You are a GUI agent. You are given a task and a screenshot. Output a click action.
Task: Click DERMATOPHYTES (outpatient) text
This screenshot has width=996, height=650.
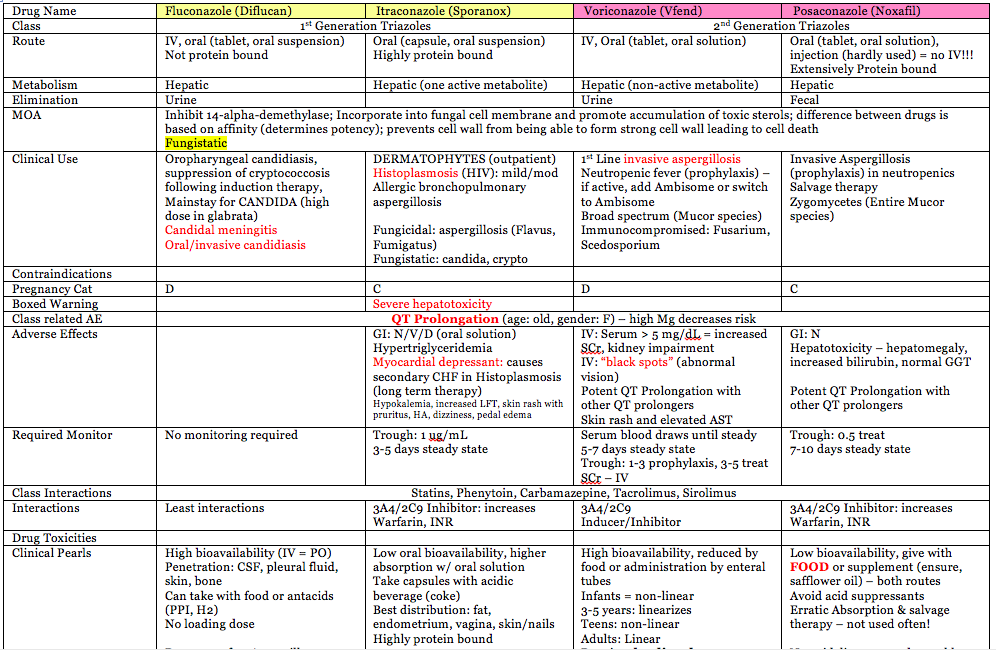(x=464, y=159)
